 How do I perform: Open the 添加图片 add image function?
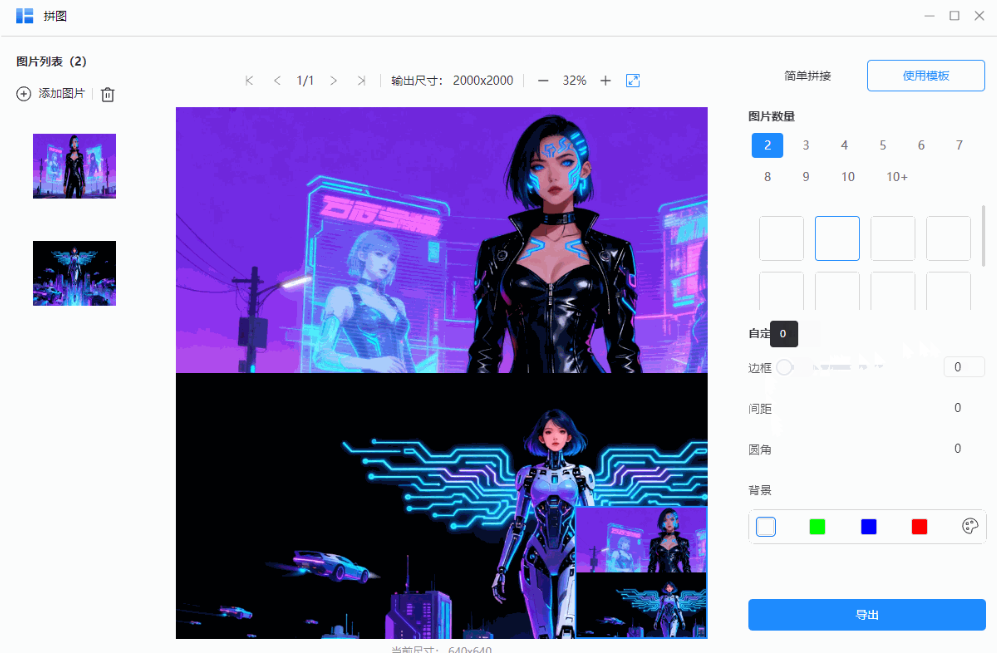click(x=52, y=94)
